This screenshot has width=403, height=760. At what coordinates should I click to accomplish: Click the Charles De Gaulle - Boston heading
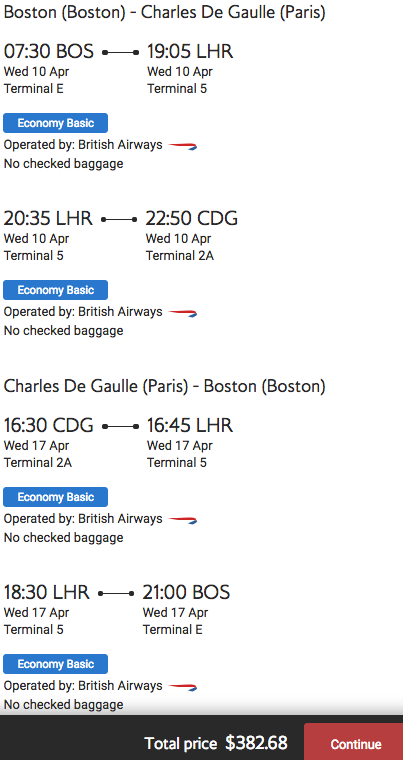coord(164,386)
